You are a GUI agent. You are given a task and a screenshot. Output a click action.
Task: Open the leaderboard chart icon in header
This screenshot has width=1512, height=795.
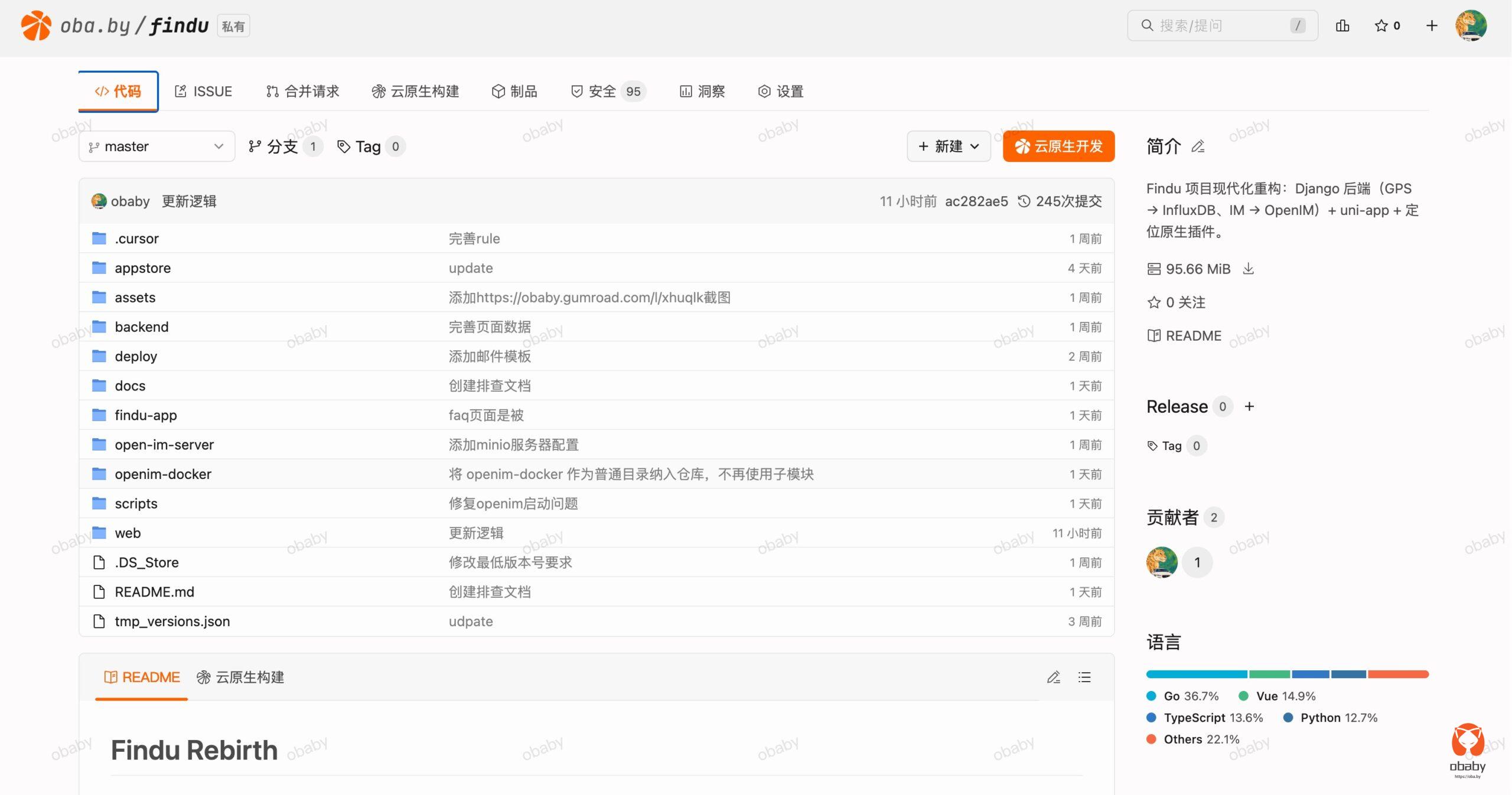pos(1342,25)
